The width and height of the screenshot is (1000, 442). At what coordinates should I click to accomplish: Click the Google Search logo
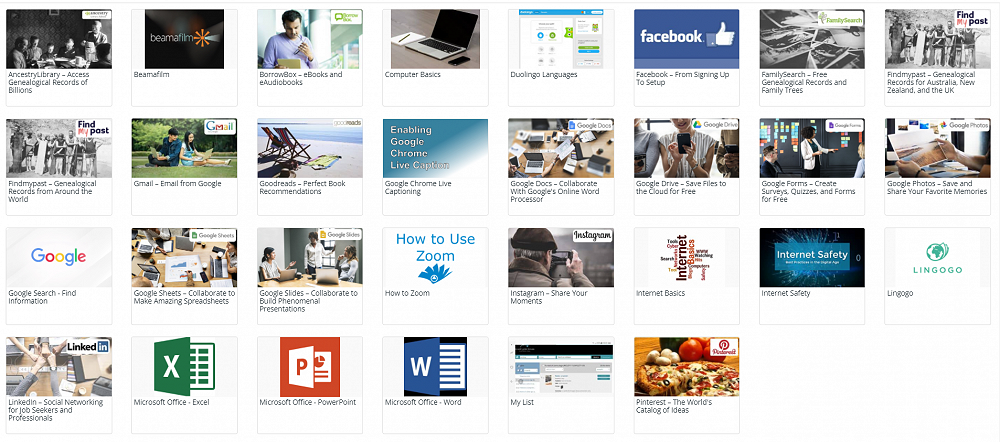(x=58, y=257)
